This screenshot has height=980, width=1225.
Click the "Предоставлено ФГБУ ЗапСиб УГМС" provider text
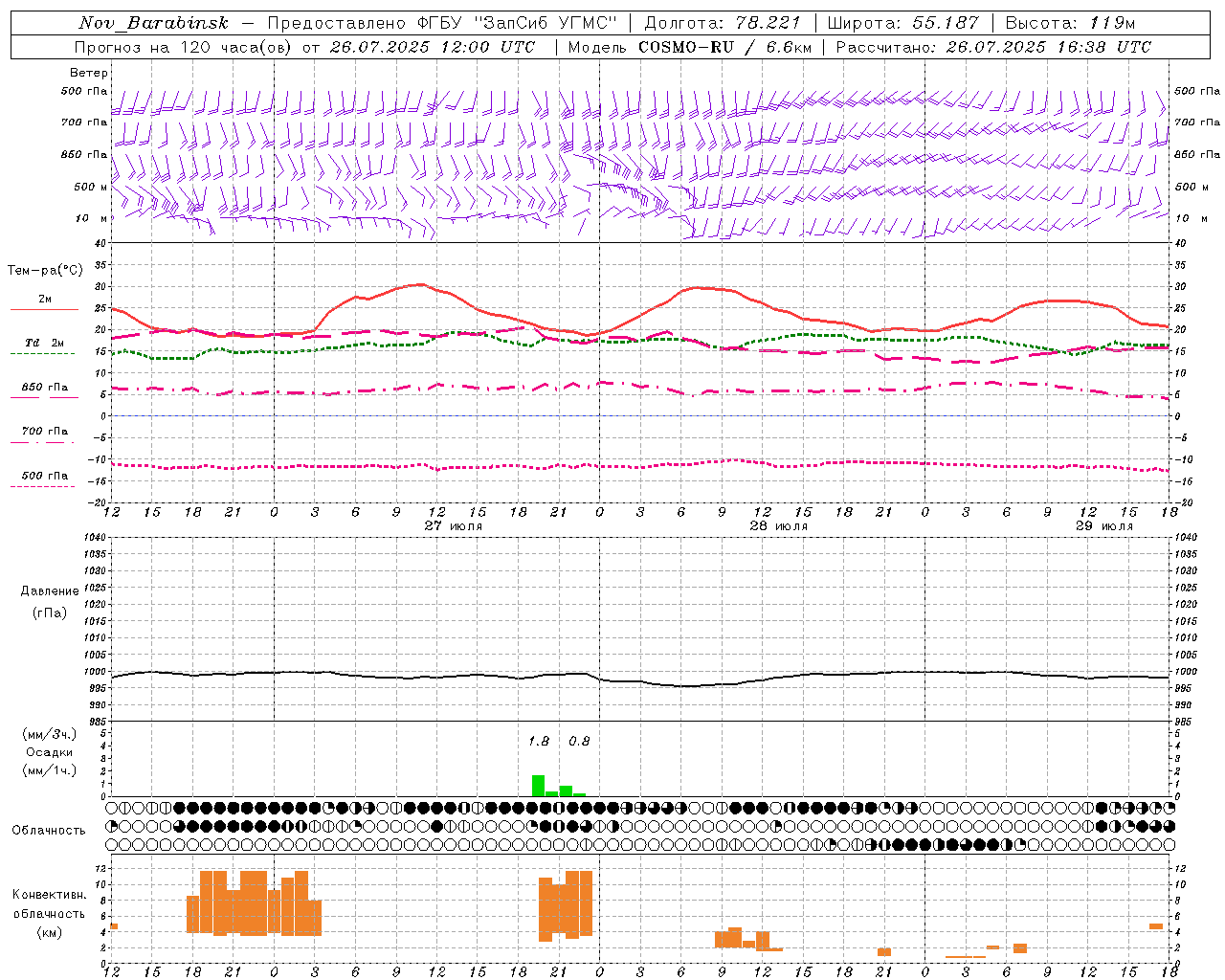point(443,23)
